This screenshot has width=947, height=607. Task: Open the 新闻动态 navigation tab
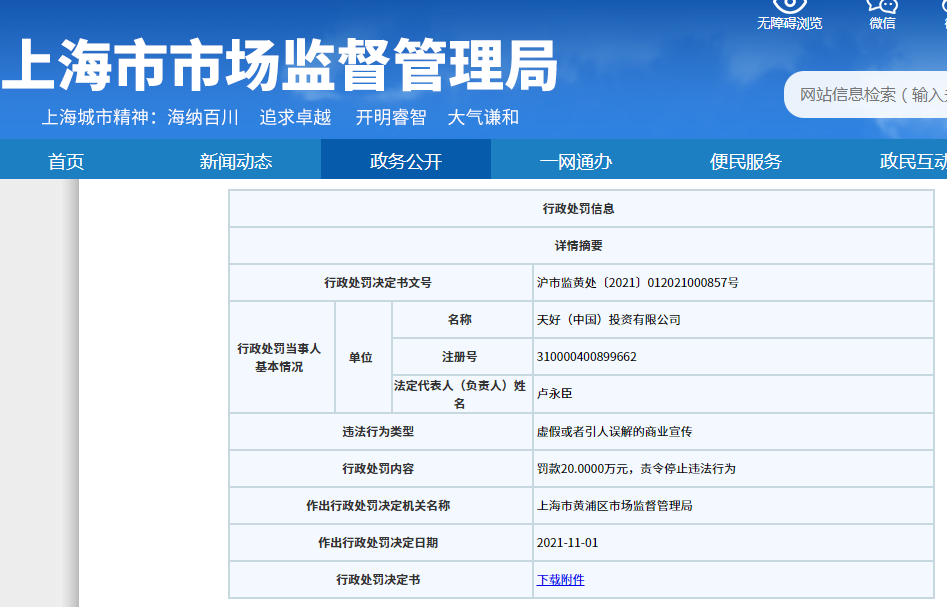pos(236,161)
